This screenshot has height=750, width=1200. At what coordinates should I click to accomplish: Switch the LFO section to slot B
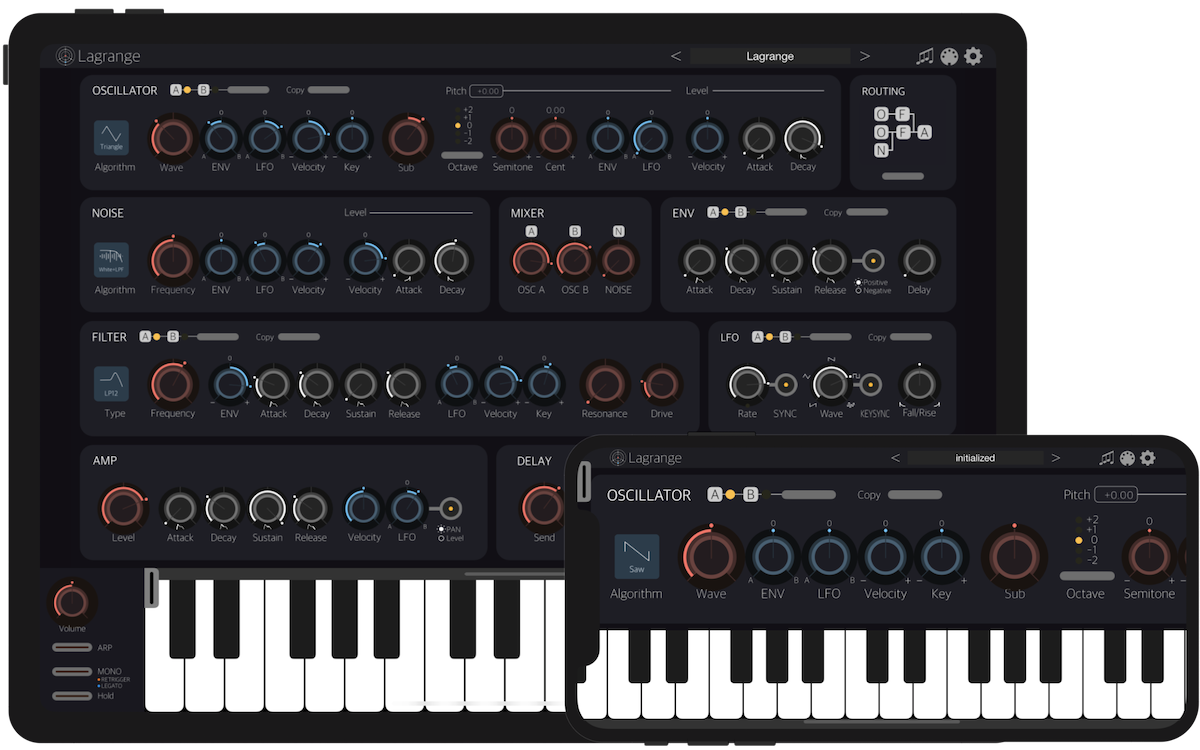click(785, 337)
